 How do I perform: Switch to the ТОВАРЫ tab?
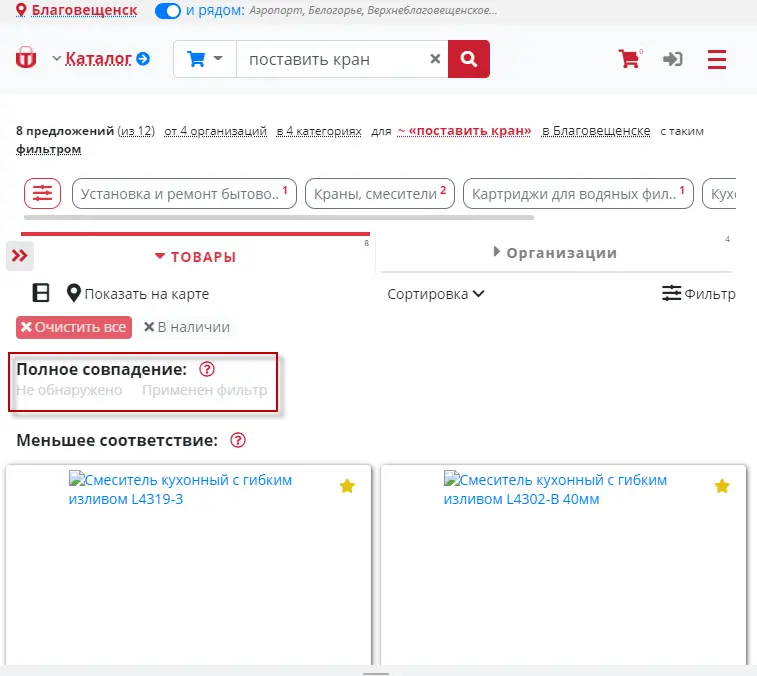[x=196, y=257]
